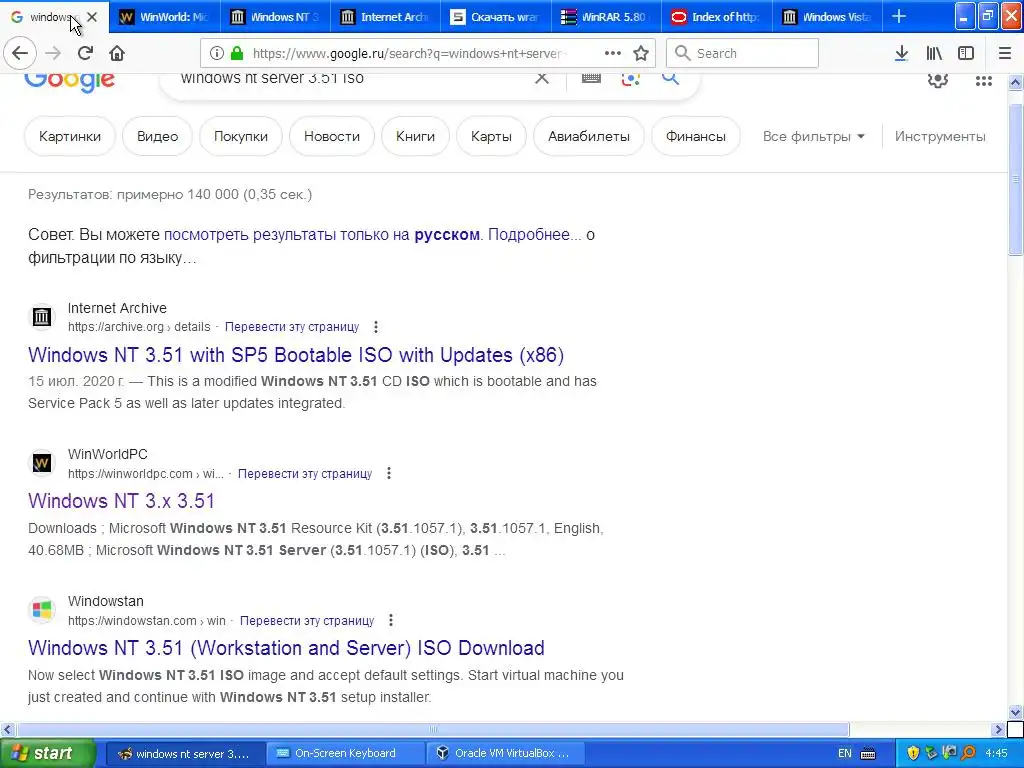This screenshot has width=1024, height=768.
Task: Click посмотреть результаты только на русском link
Action: [x=321, y=234]
